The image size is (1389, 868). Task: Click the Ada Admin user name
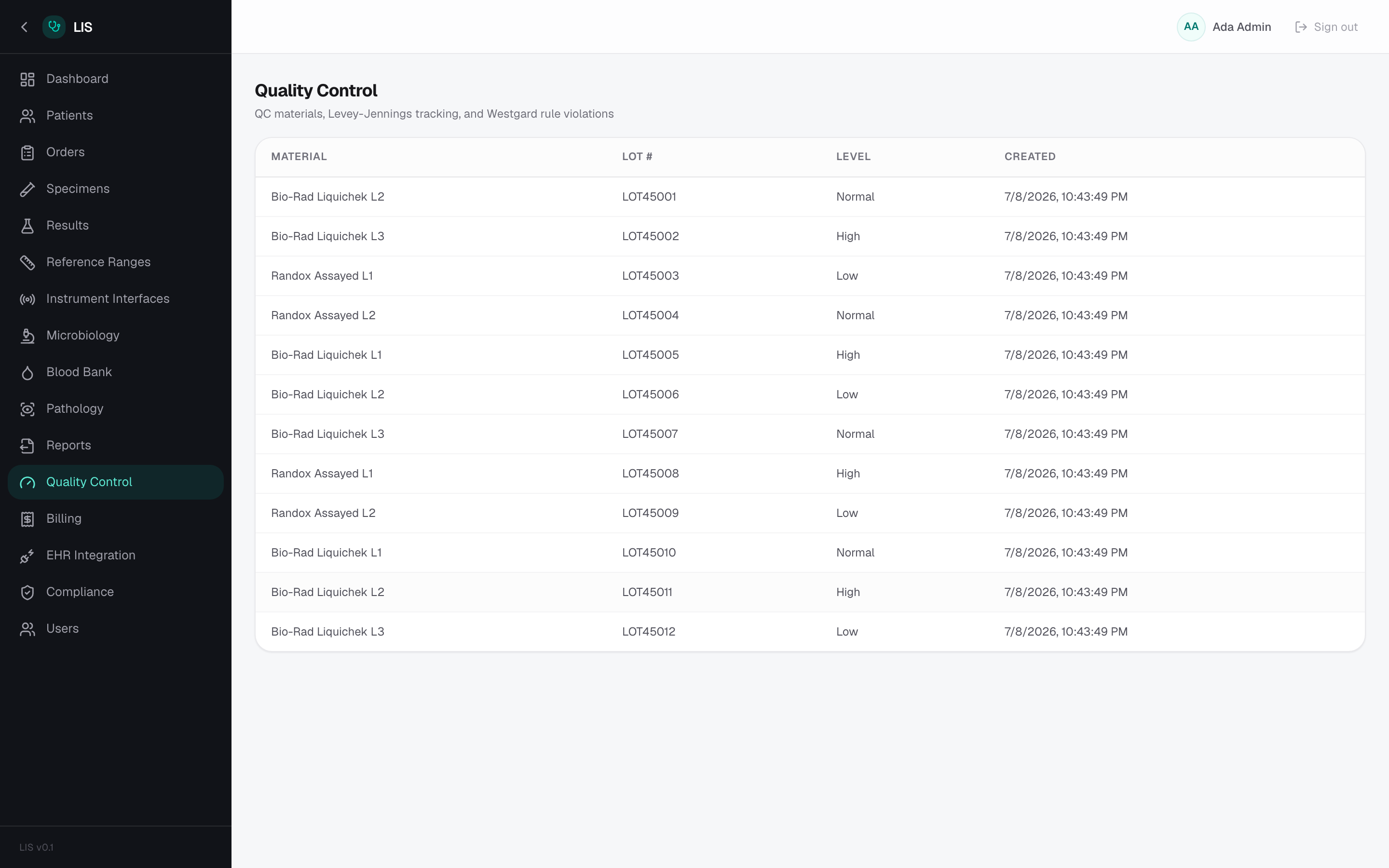tap(1241, 27)
